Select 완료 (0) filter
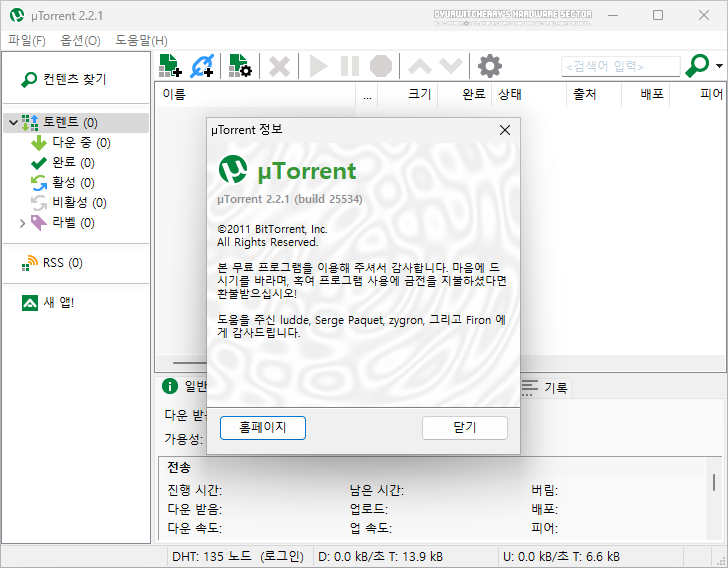This screenshot has height=568, width=728. tap(63, 163)
